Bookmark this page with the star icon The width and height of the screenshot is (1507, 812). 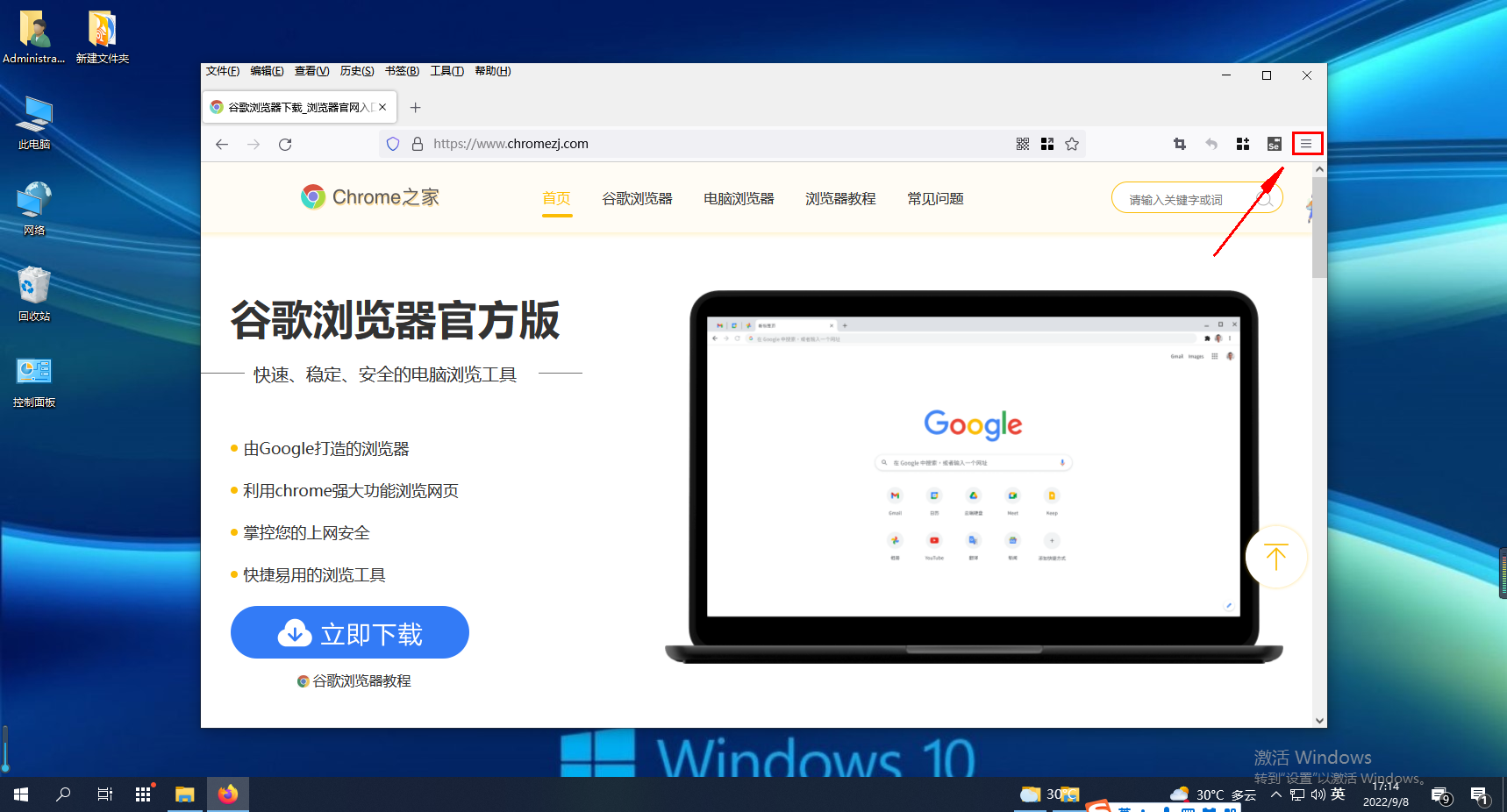(x=1072, y=144)
